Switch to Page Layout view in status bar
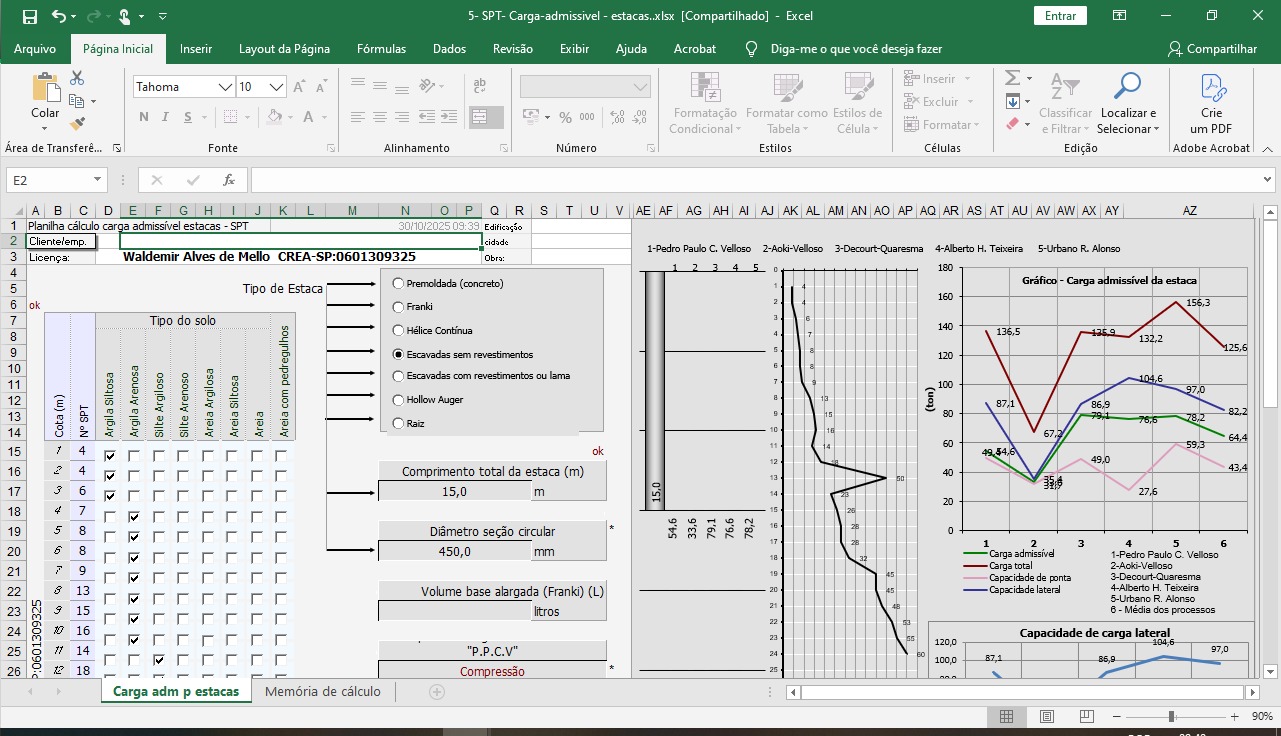Viewport: 1281px width, 736px height. point(1046,716)
